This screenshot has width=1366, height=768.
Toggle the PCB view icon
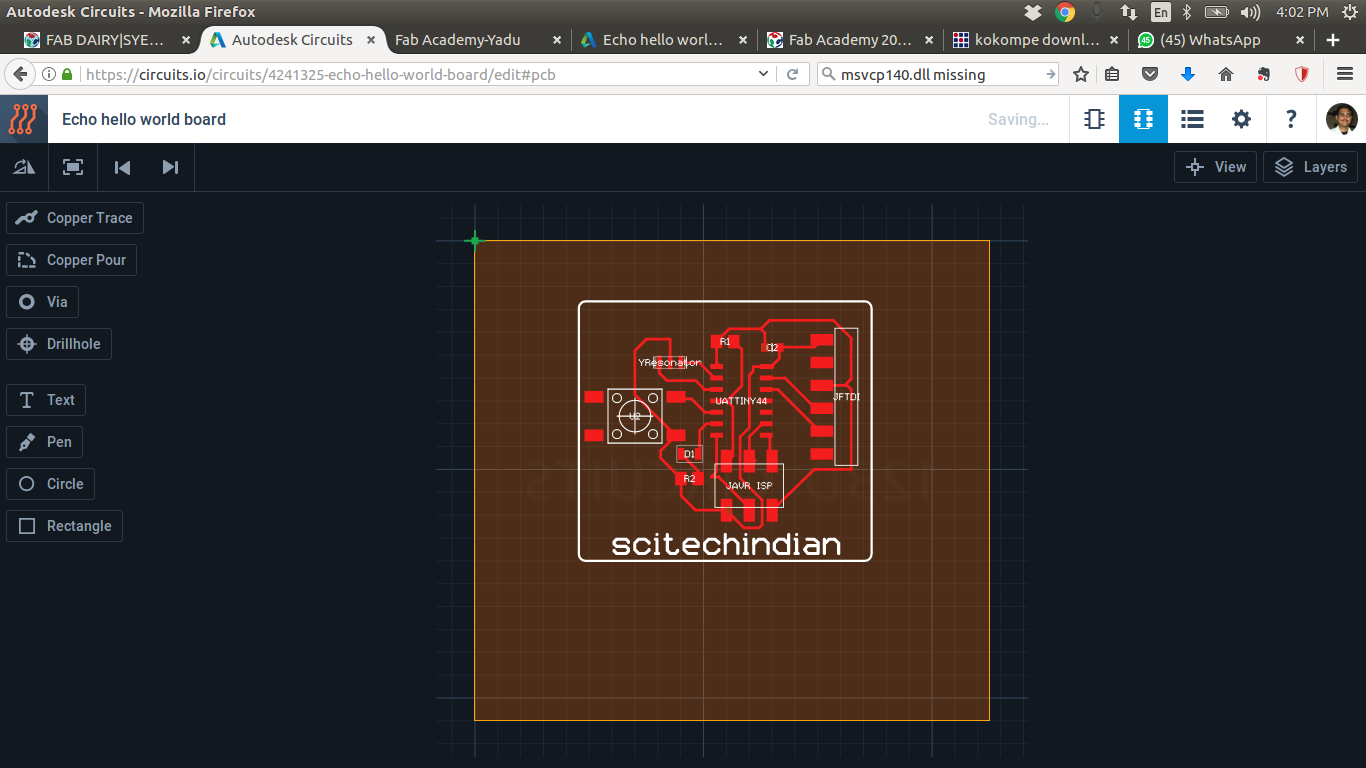(x=1143, y=119)
